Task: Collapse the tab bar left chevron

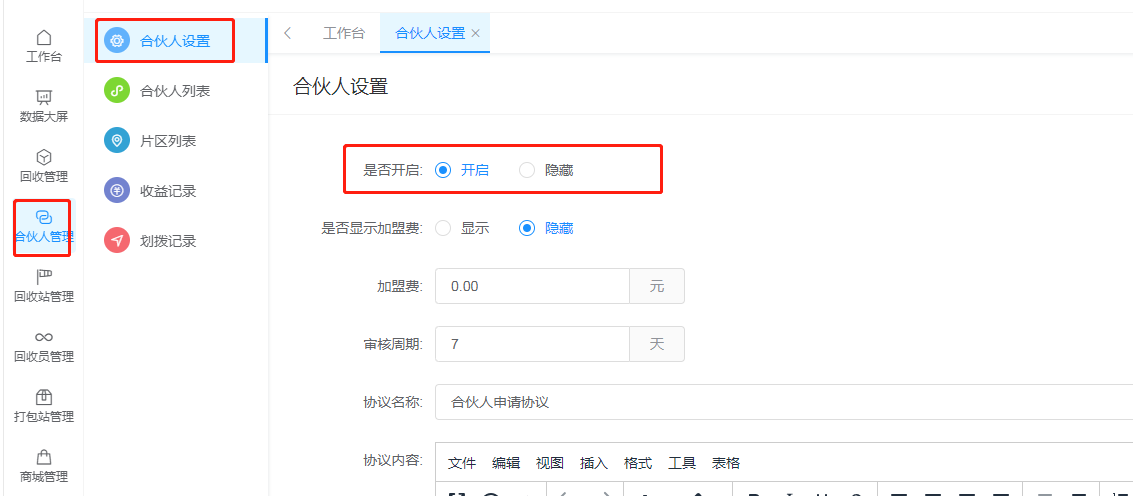Action: coord(288,33)
